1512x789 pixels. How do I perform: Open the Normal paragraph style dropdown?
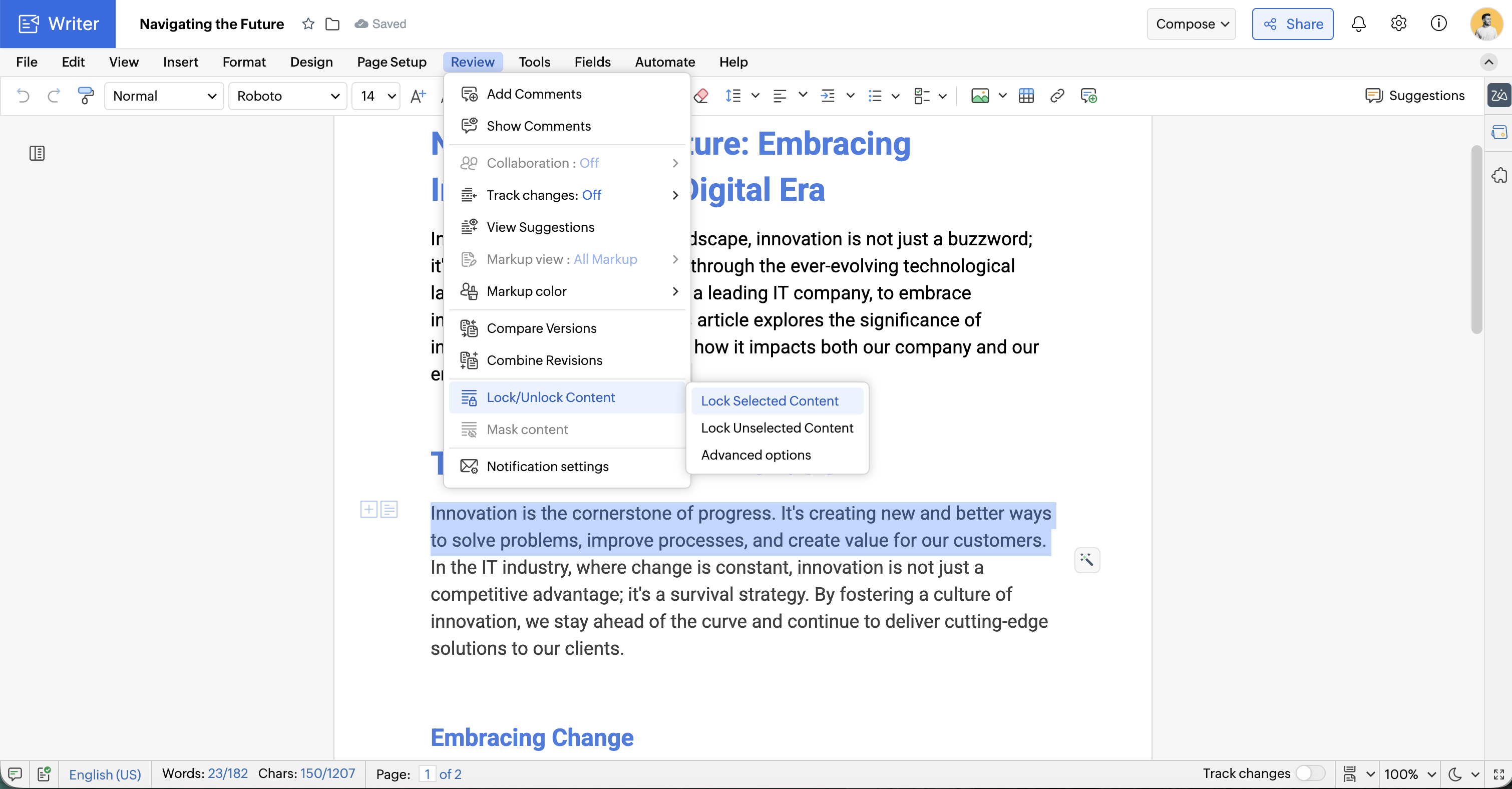[x=164, y=96]
